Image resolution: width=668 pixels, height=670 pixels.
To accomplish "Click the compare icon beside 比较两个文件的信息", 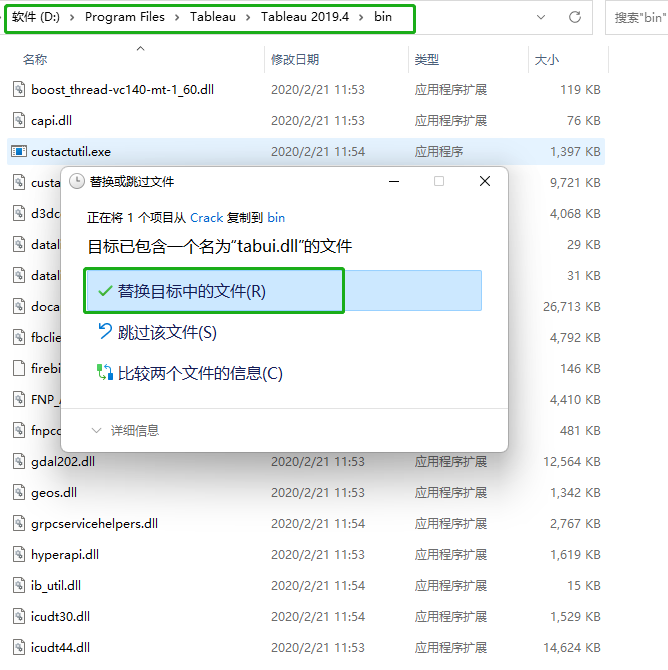I will click(x=105, y=373).
